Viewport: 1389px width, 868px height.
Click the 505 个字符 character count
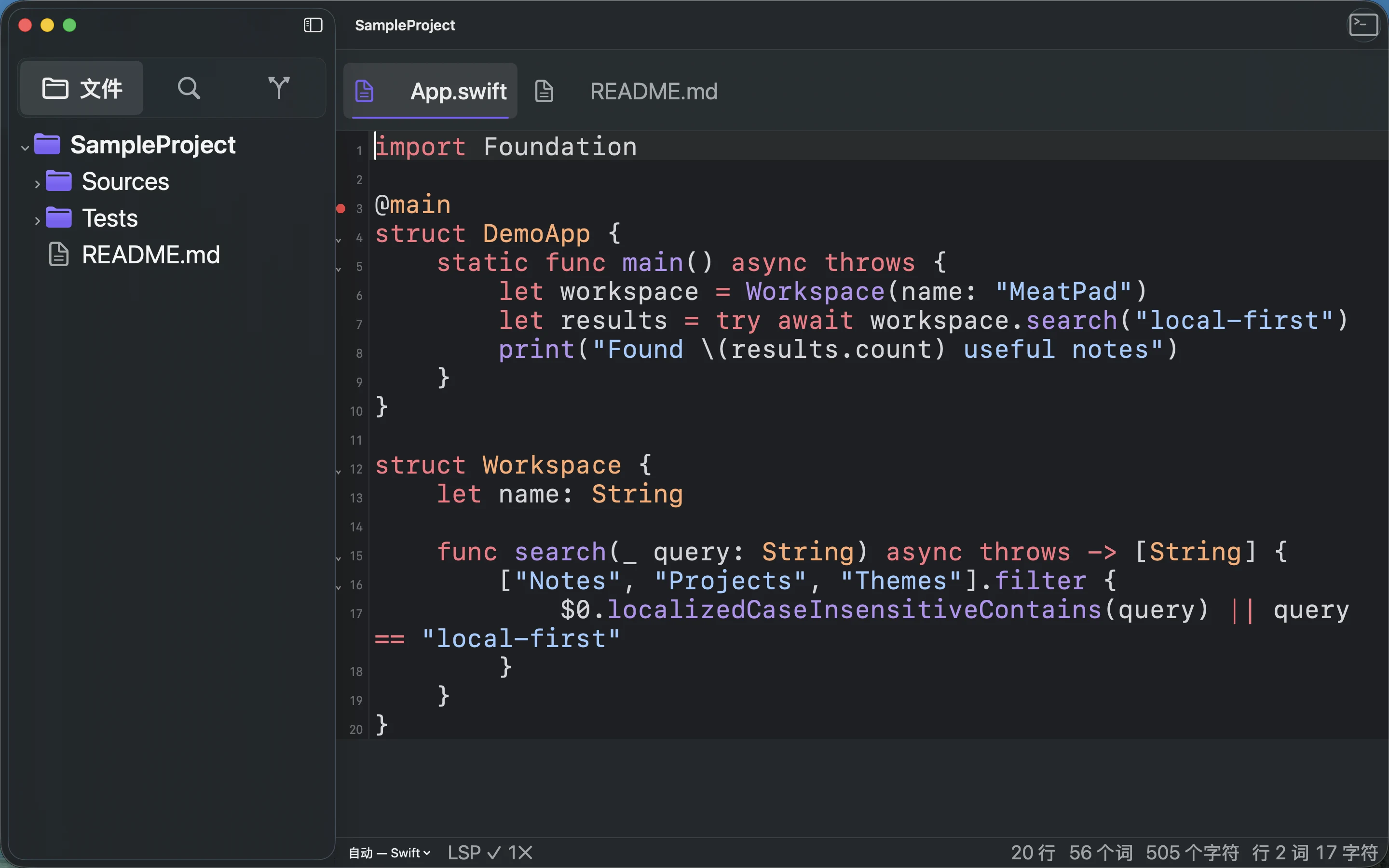tap(1193, 853)
